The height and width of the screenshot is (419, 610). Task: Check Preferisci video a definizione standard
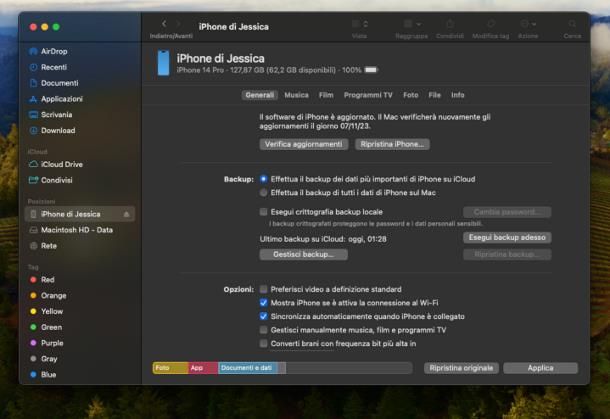(264, 289)
